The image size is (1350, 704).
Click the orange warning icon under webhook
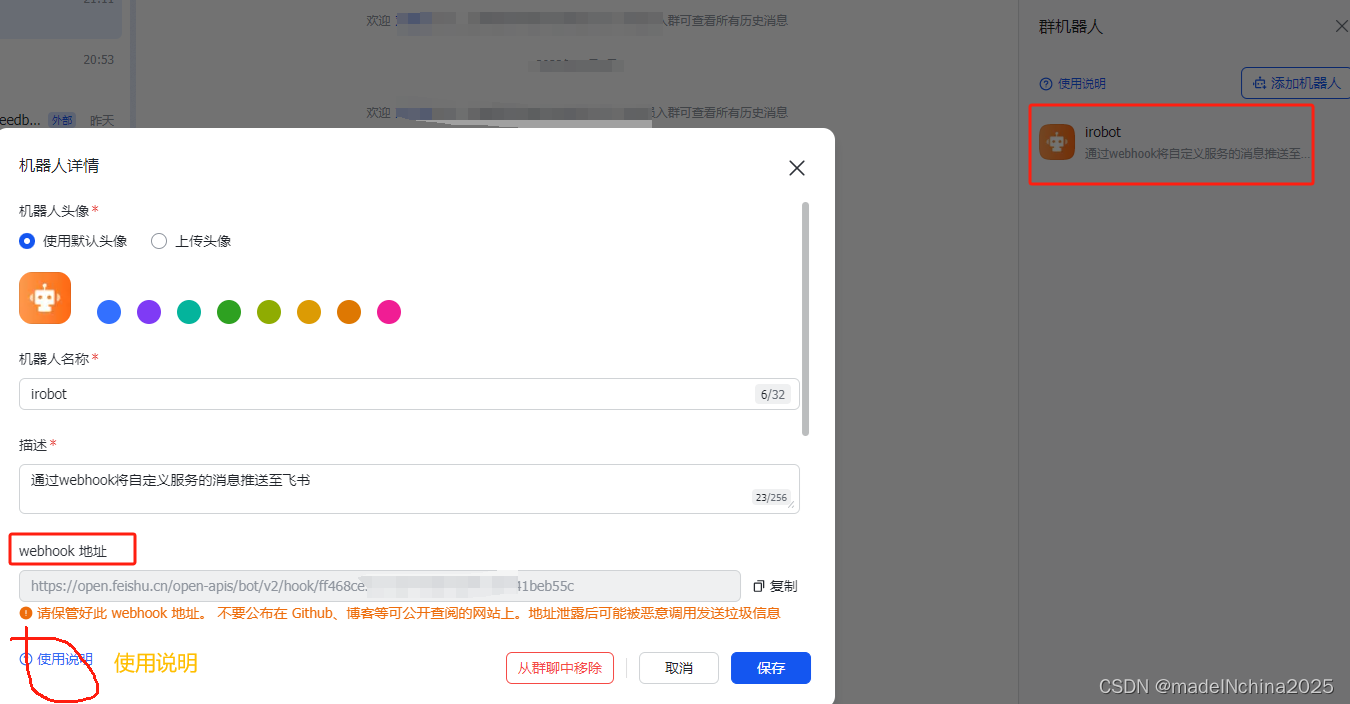[x=26, y=613]
